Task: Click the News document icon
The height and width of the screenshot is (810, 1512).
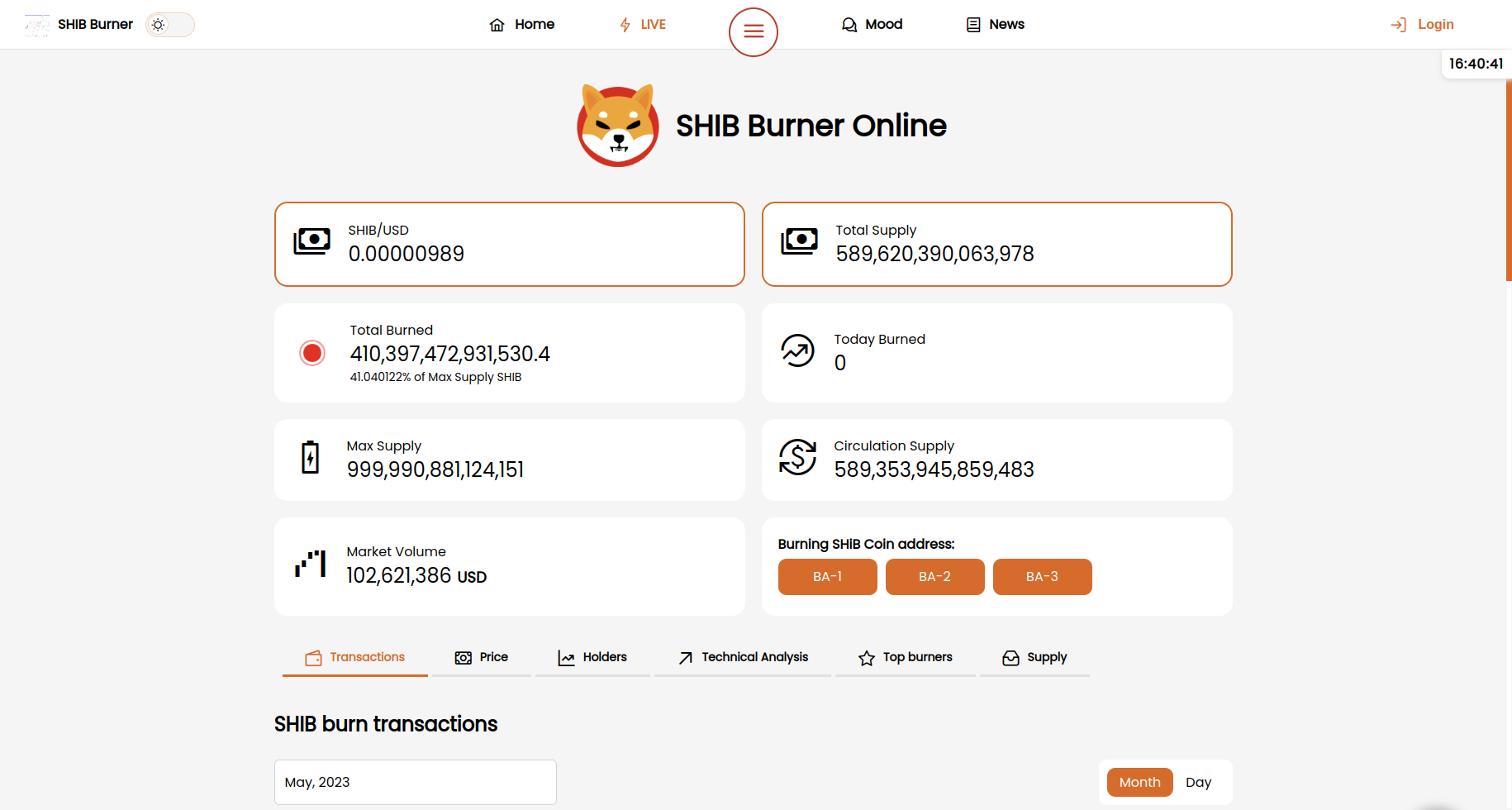Action: tap(973, 25)
